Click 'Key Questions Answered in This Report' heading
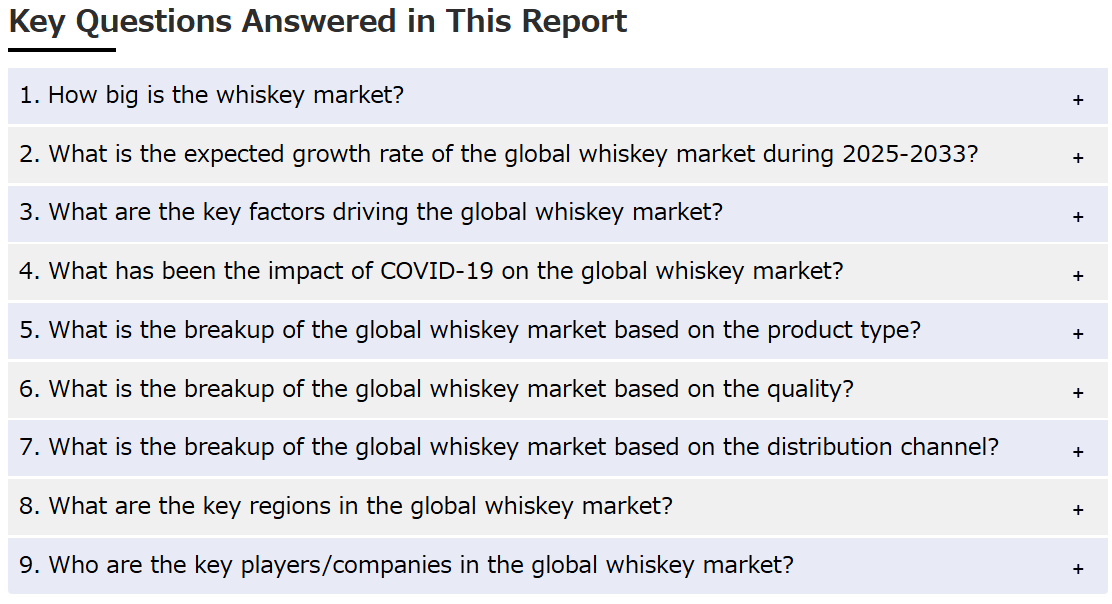Screen dimensions: 1112x604 318,22
